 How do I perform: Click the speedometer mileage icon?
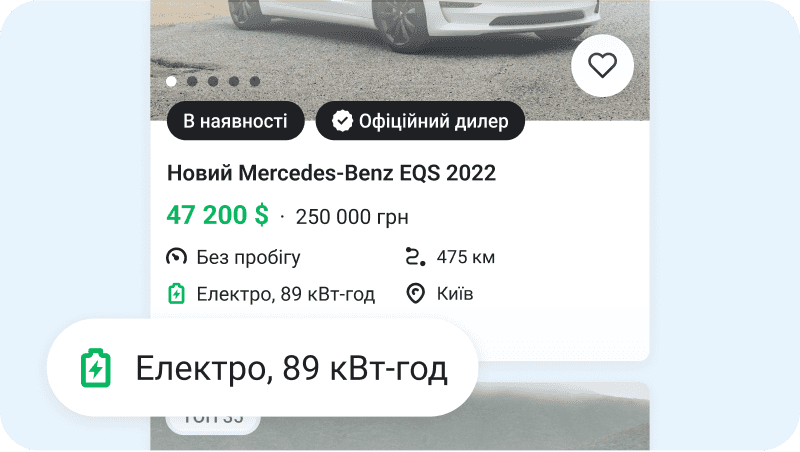pyautogui.click(x=176, y=257)
